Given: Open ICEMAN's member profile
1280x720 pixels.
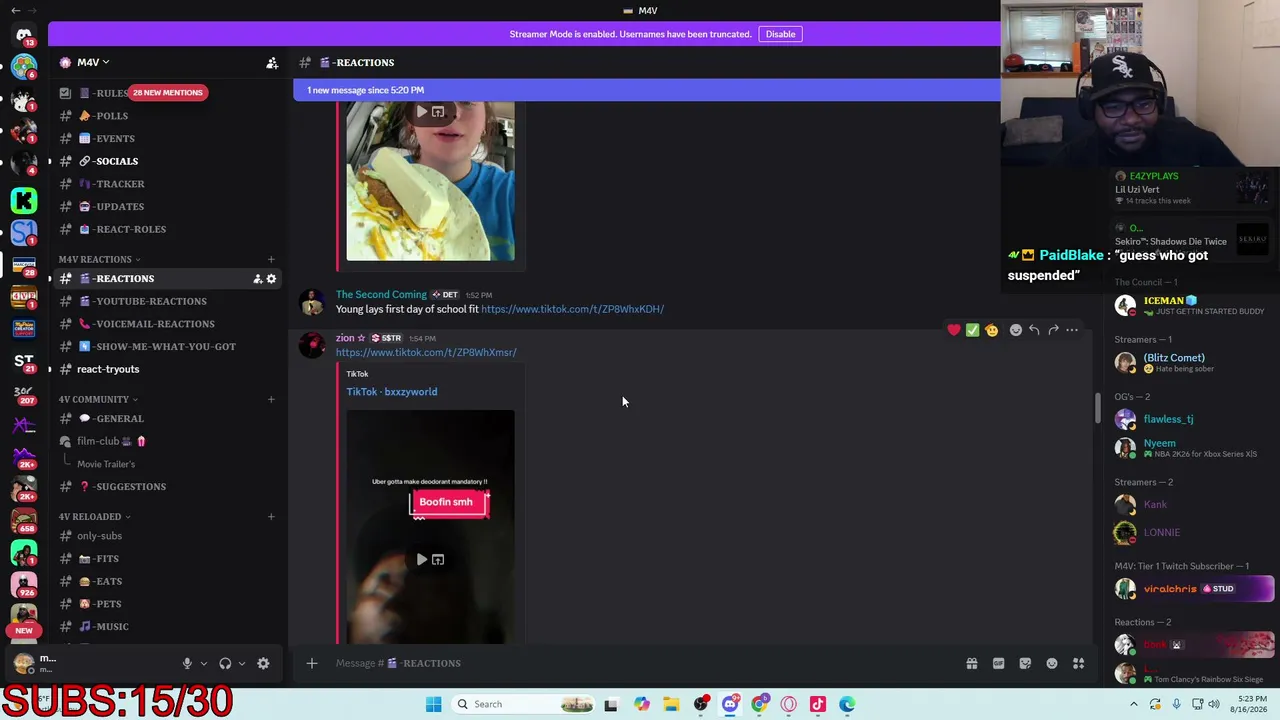Looking at the screenshot, I should (1190, 305).
